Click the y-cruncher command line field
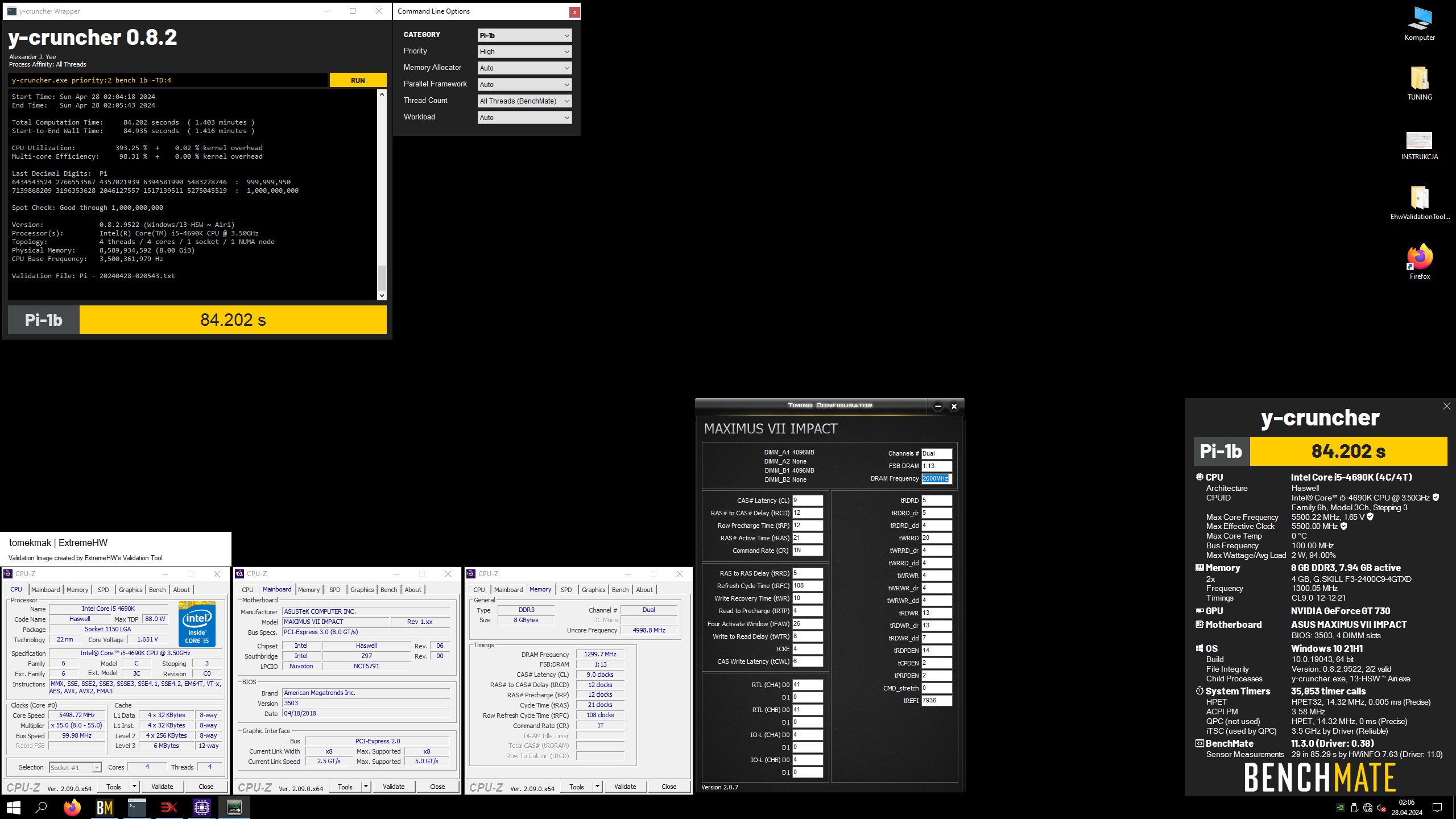This screenshot has width=1456, height=819. pyautogui.click(x=168, y=80)
